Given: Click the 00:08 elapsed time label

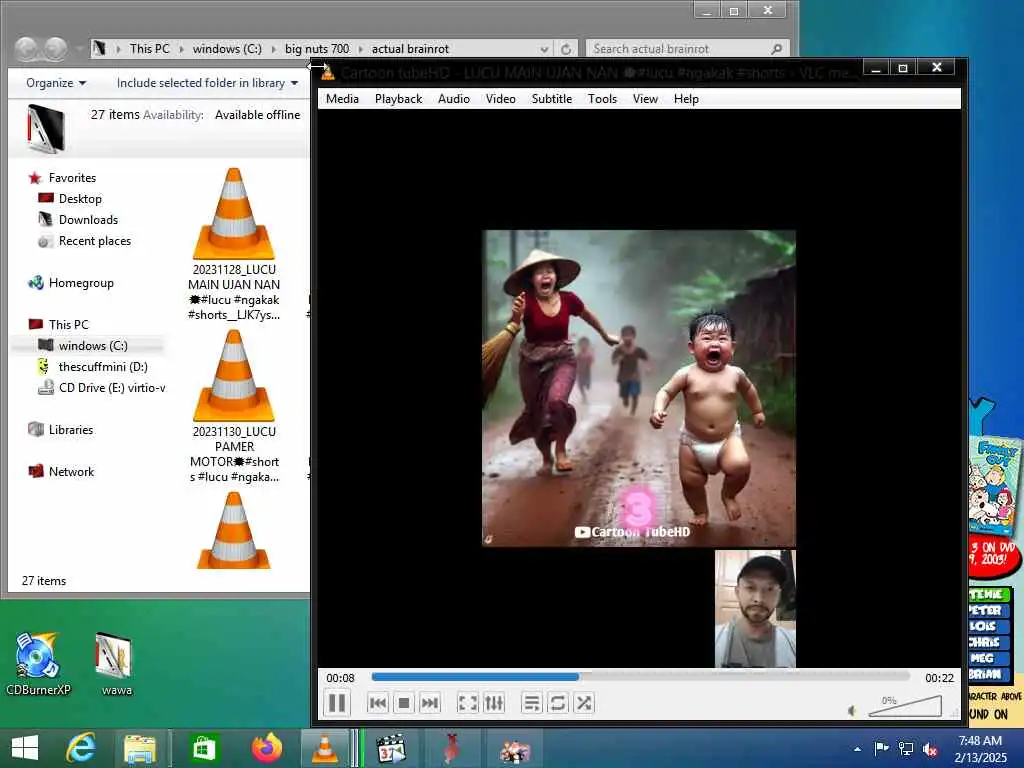Looking at the screenshot, I should click(x=340, y=678).
